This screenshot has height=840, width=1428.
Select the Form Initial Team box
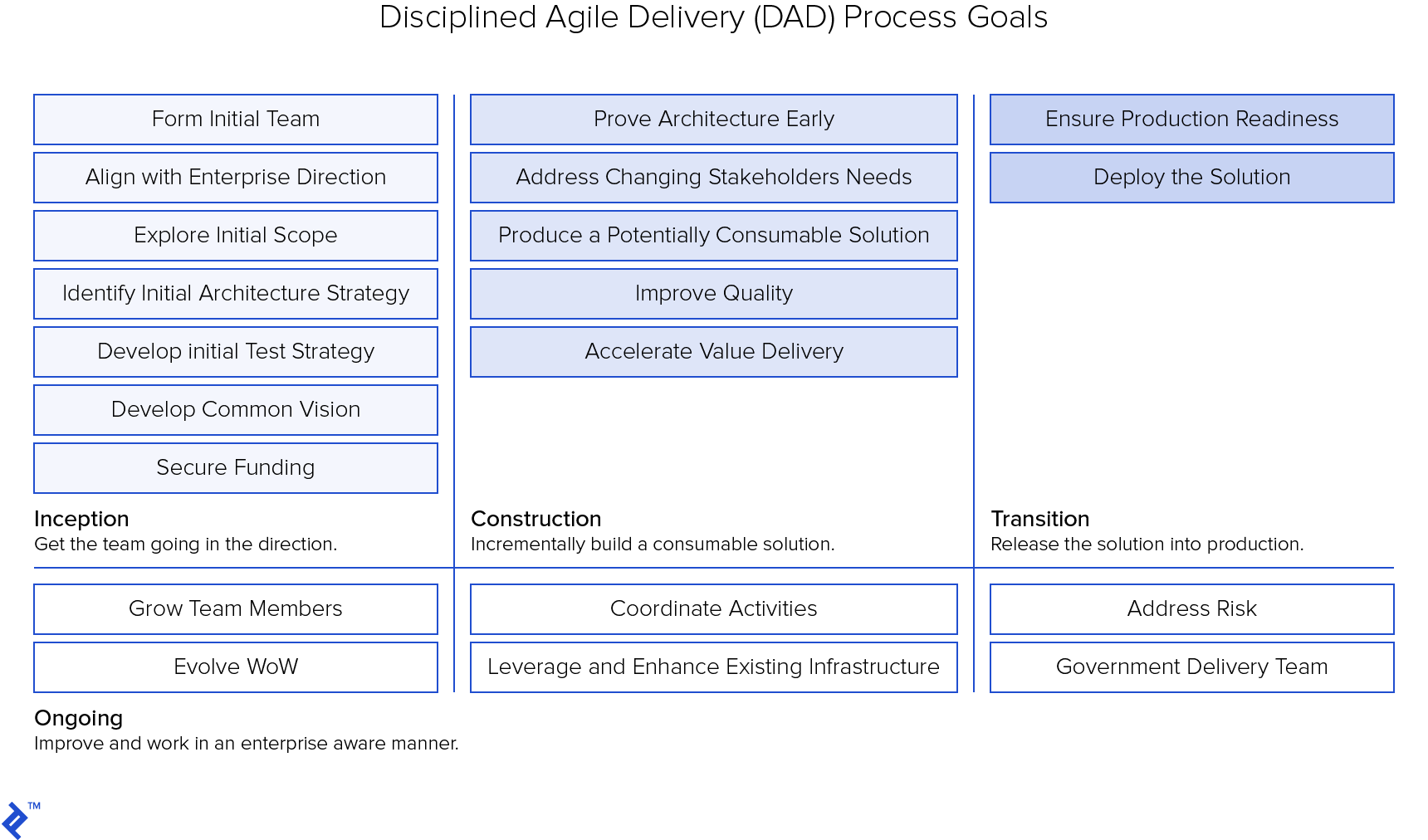[x=236, y=120]
